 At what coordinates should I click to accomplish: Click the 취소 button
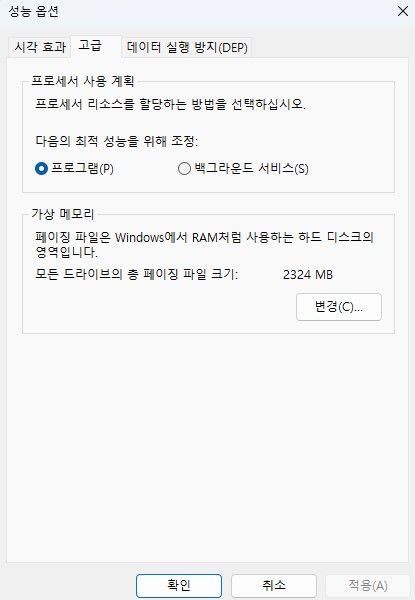click(x=273, y=585)
